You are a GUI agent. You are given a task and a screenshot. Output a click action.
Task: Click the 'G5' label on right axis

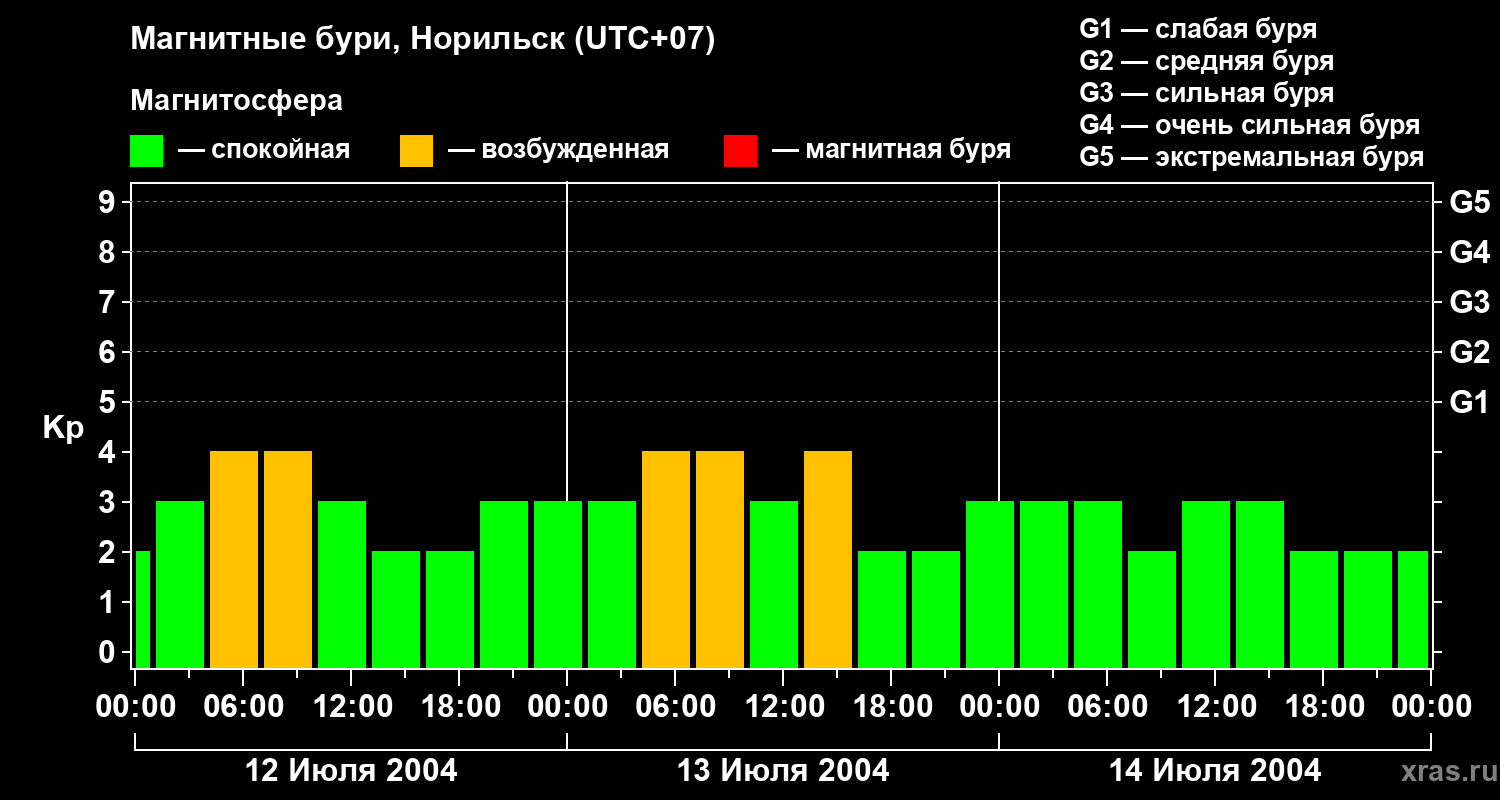pos(1469,202)
